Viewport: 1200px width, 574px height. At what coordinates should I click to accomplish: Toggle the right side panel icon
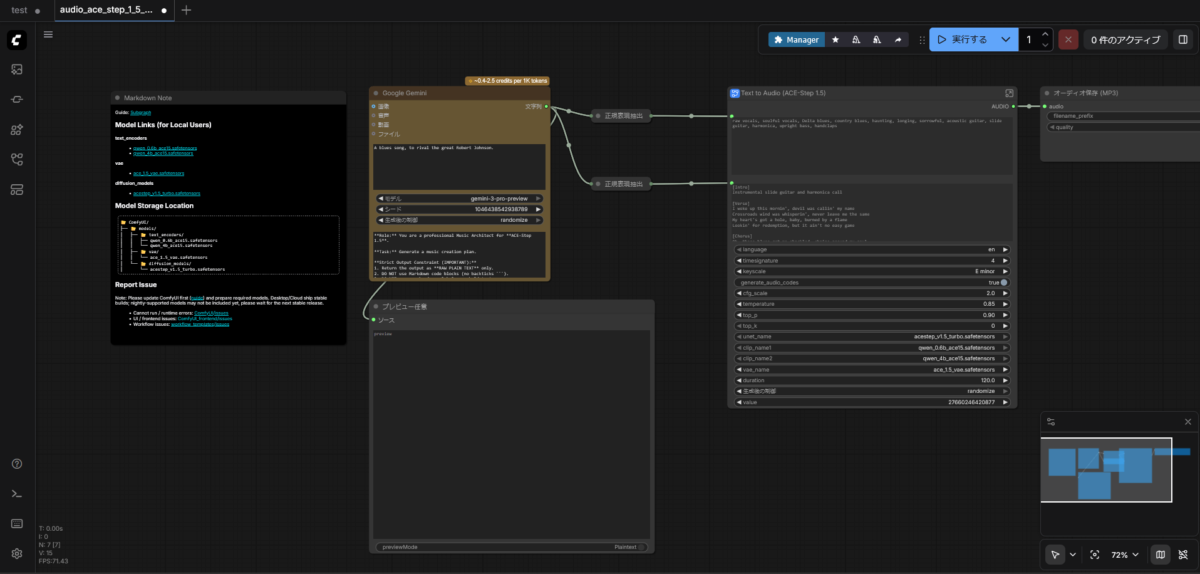tap(1183, 40)
